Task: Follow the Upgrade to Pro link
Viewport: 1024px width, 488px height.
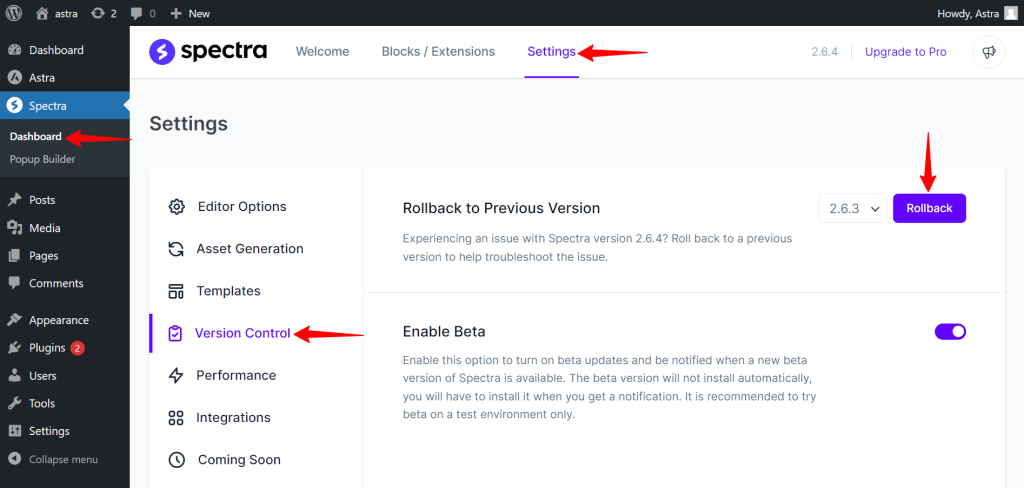Action: pyautogui.click(x=905, y=52)
